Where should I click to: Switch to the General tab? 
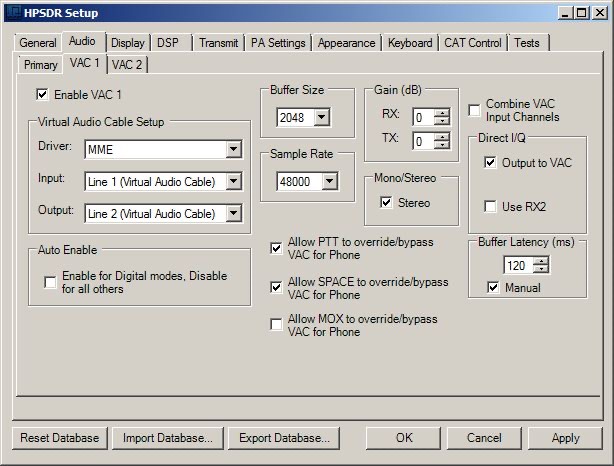38,43
